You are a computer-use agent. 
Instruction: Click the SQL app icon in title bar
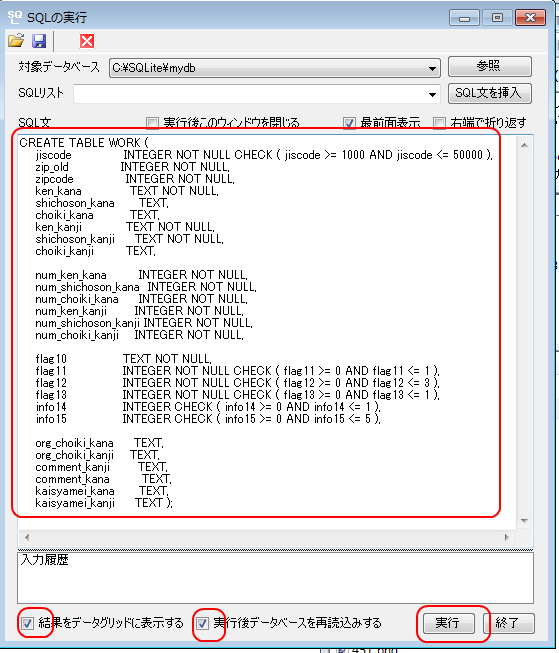click(x=14, y=17)
